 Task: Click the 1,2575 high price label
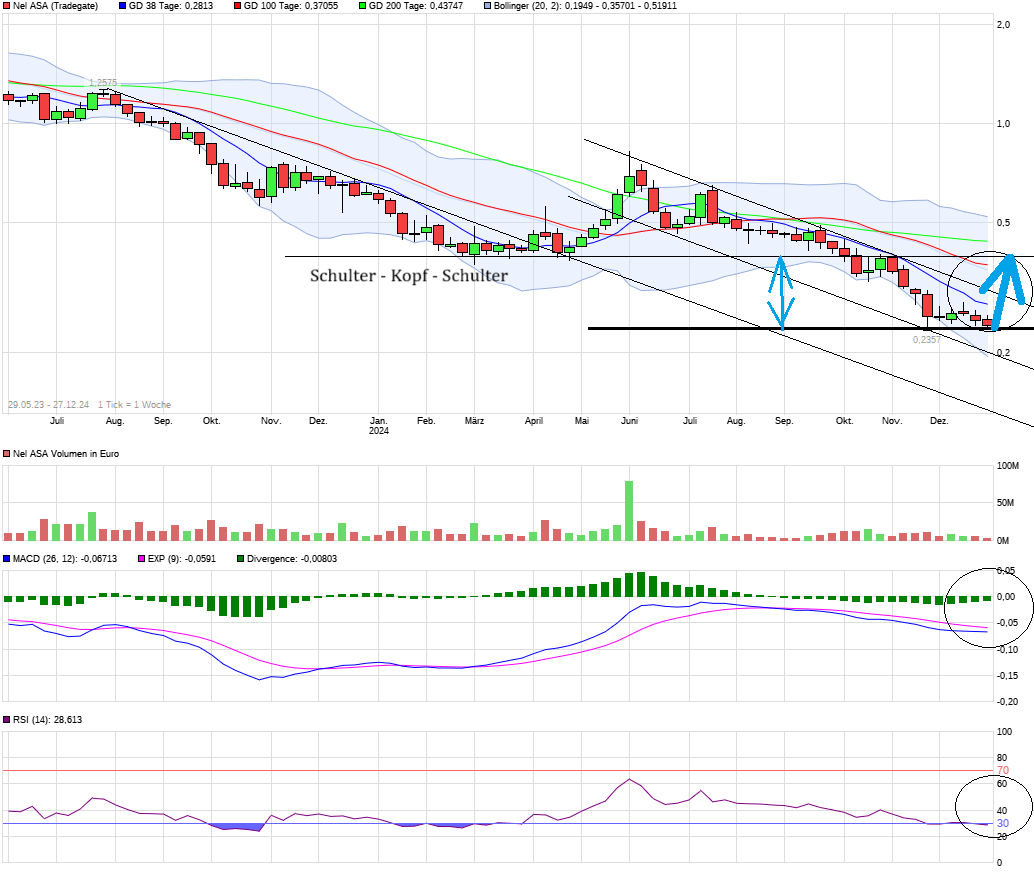(103, 82)
